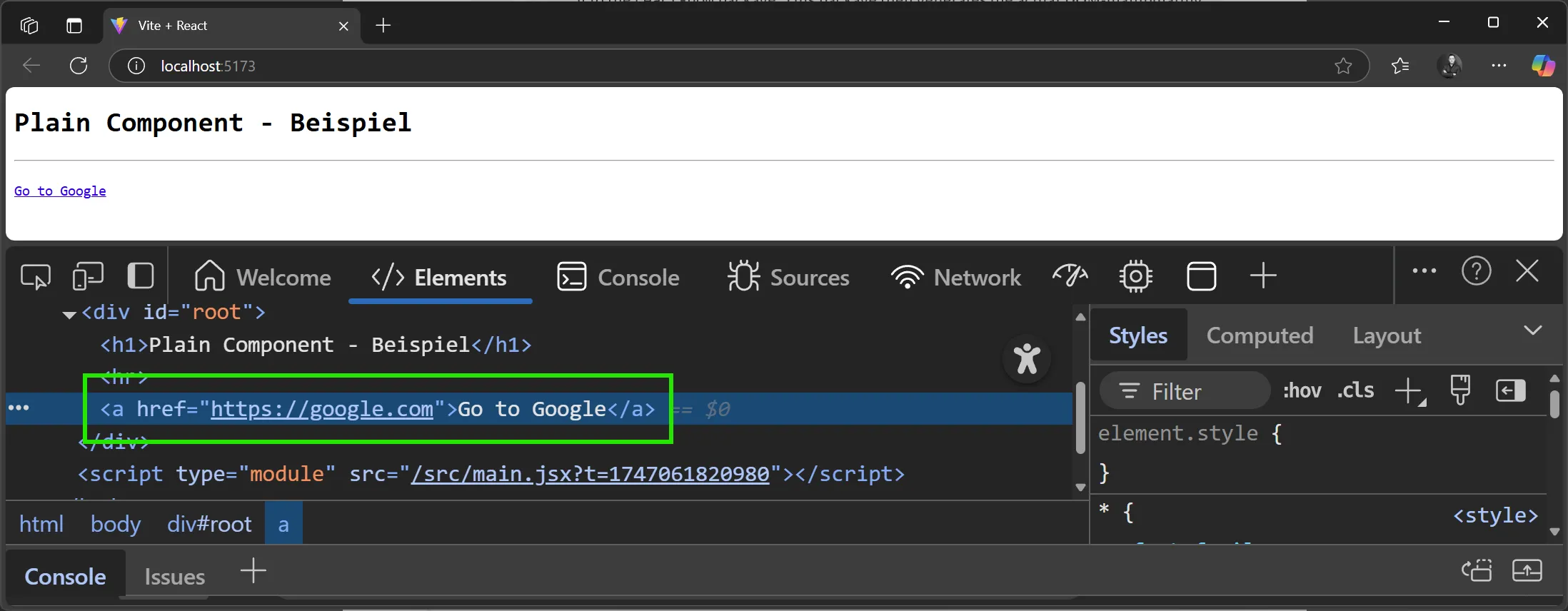Move the drawer tool to the top panel icon
1568x611 pixels.
1476,570
